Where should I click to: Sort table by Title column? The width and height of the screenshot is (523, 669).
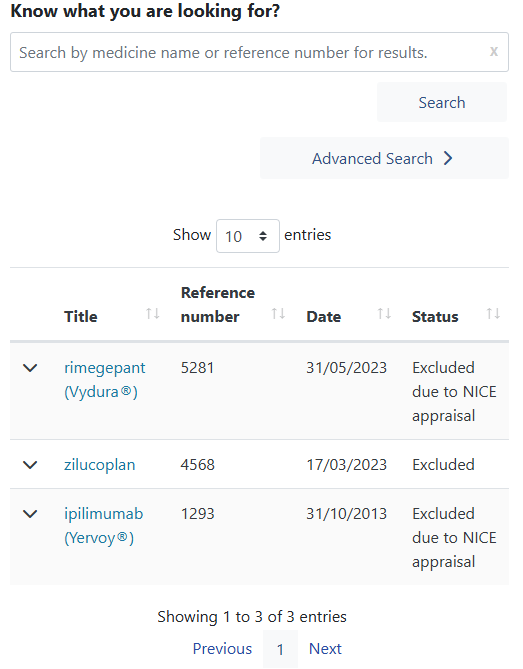(x=152, y=314)
